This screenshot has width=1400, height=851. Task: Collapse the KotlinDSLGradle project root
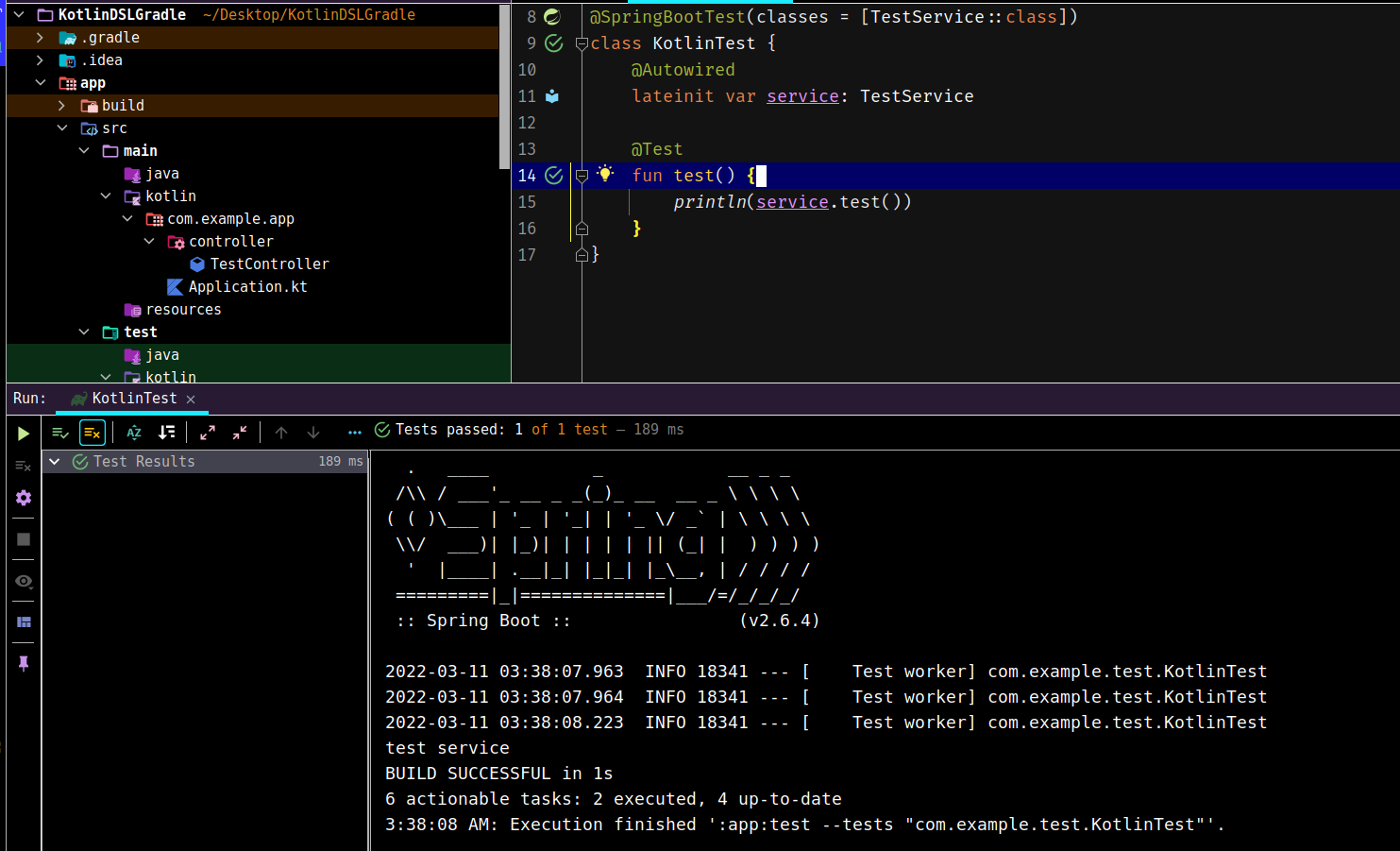pos(18,15)
